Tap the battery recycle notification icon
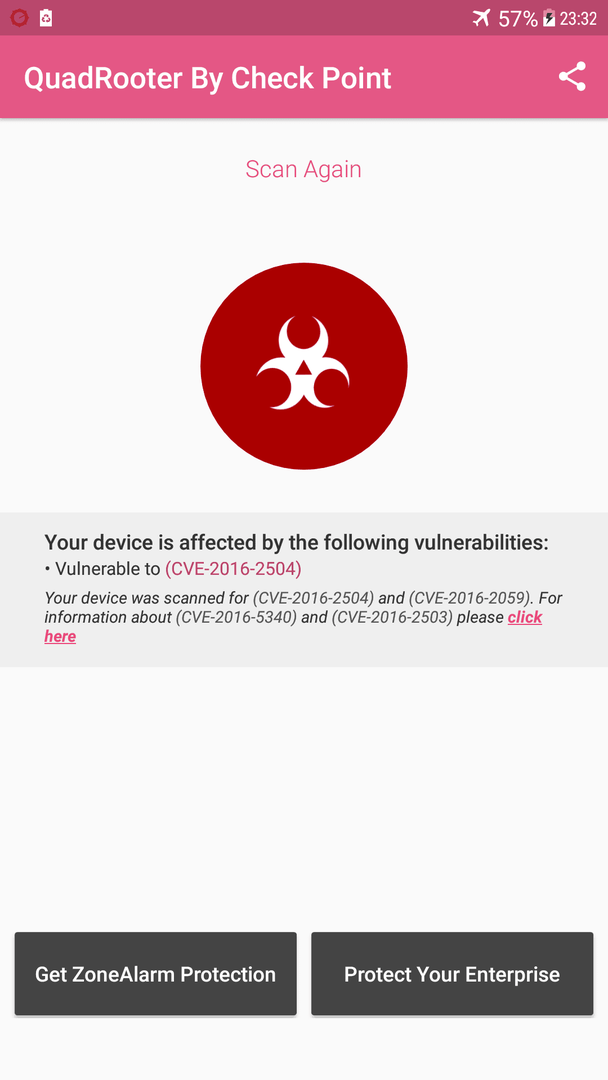The height and width of the screenshot is (1080, 608). [x=45, y=18]
